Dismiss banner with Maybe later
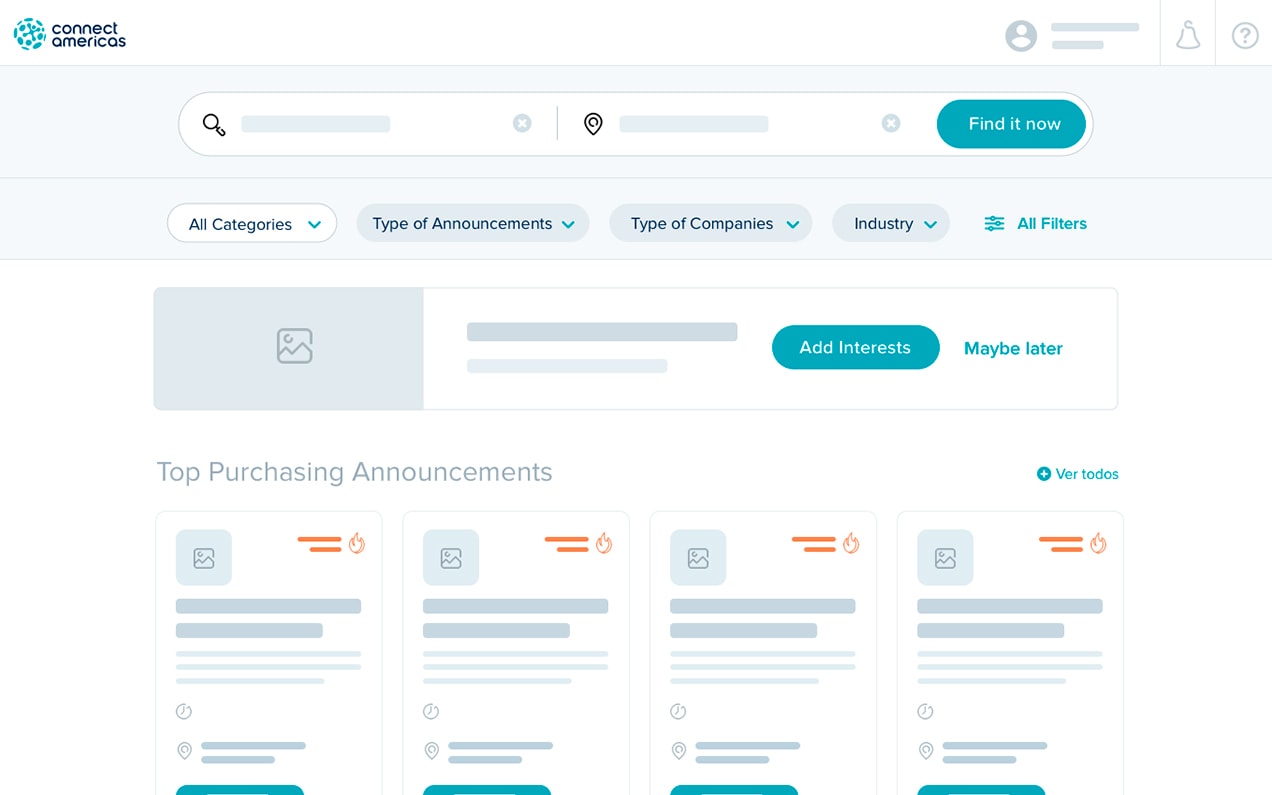 (x=1012, y=349)
